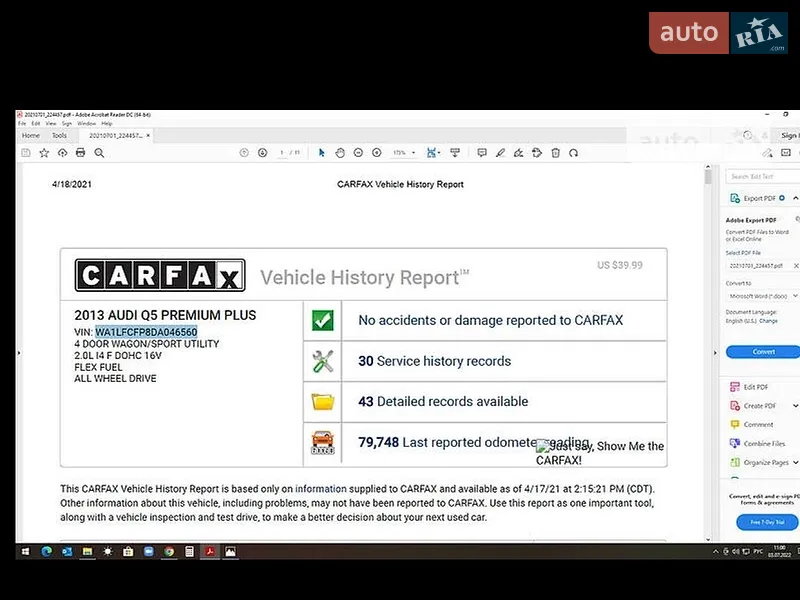The height and width of the screenshot is (600, 800).
Task: Collapse the Export PDF section
Action: pos(795,198)
